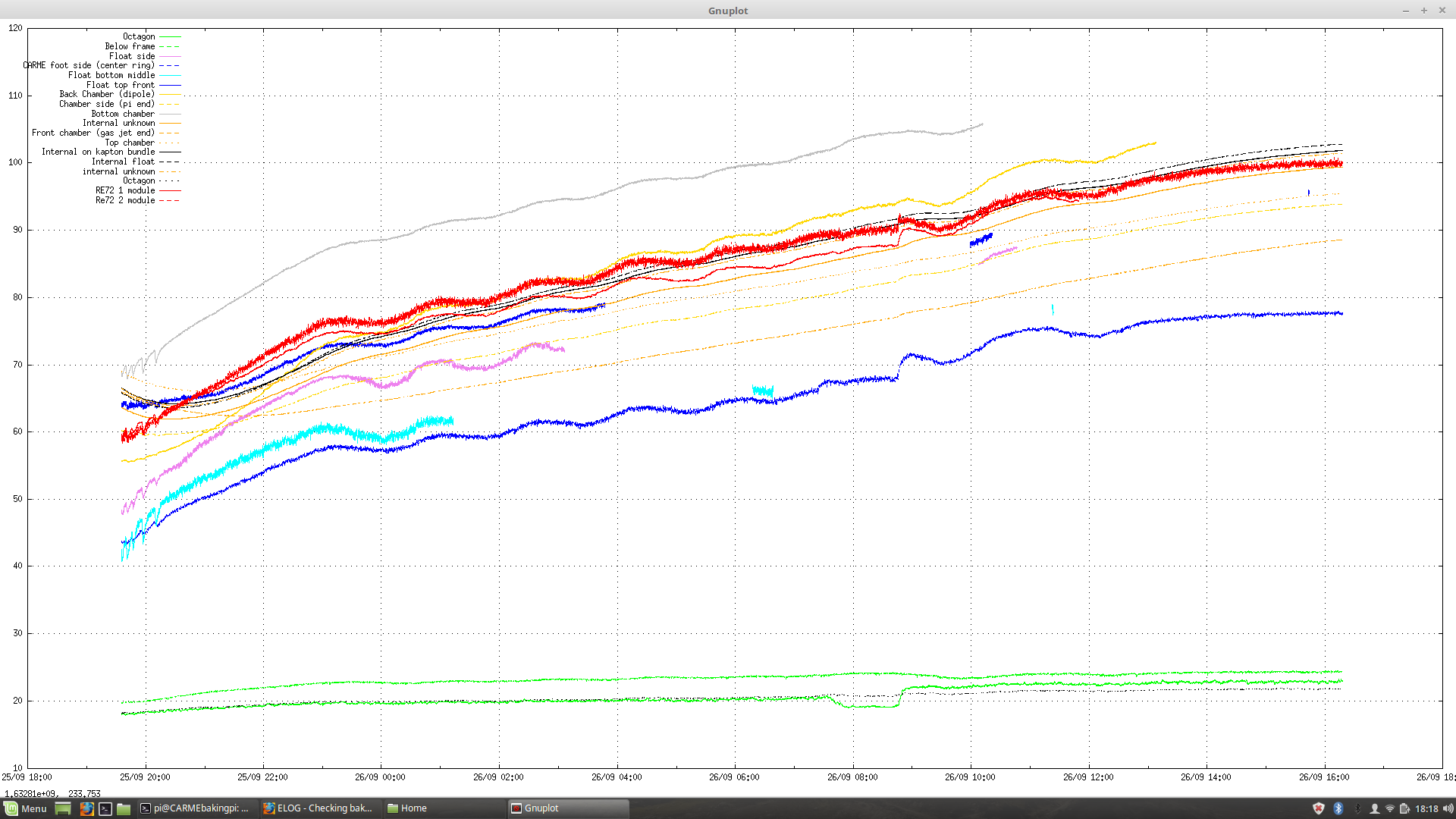Viewport: 1456px width, 819px height.
Task: Open the terminal launcher icon
Action: pyautogui.click(x=105, y=808)
